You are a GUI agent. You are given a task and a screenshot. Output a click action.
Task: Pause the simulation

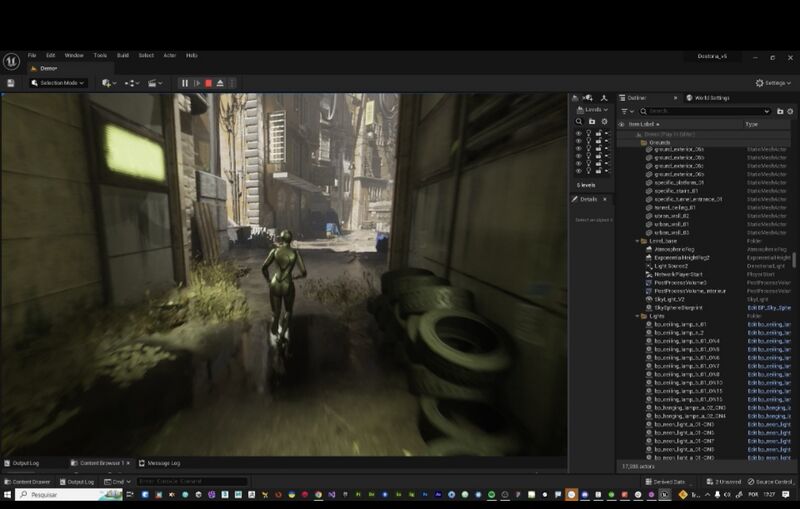point(185,83)
